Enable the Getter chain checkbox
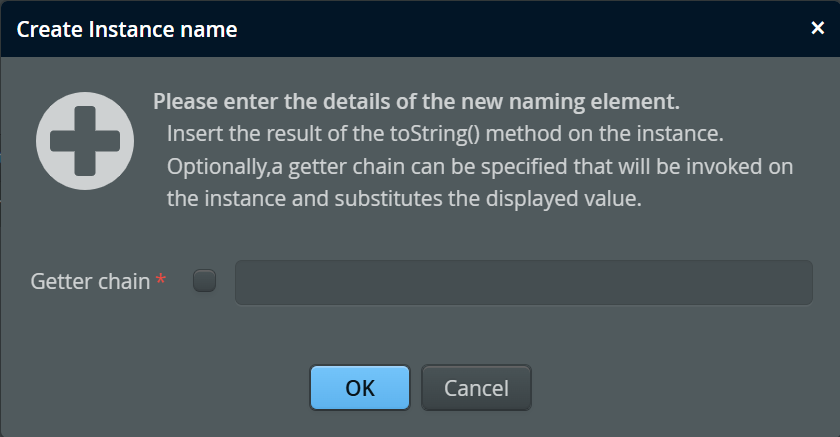 [205, 281]
